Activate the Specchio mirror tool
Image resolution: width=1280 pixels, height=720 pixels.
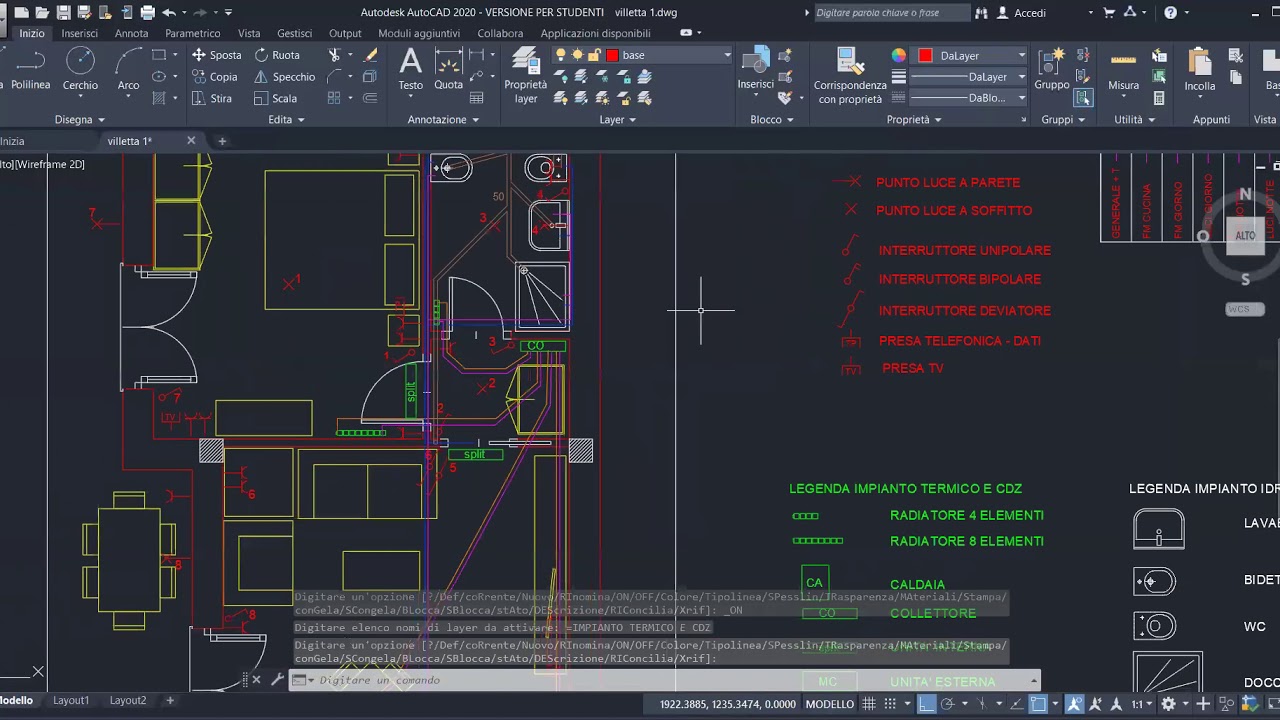[284, 77]
